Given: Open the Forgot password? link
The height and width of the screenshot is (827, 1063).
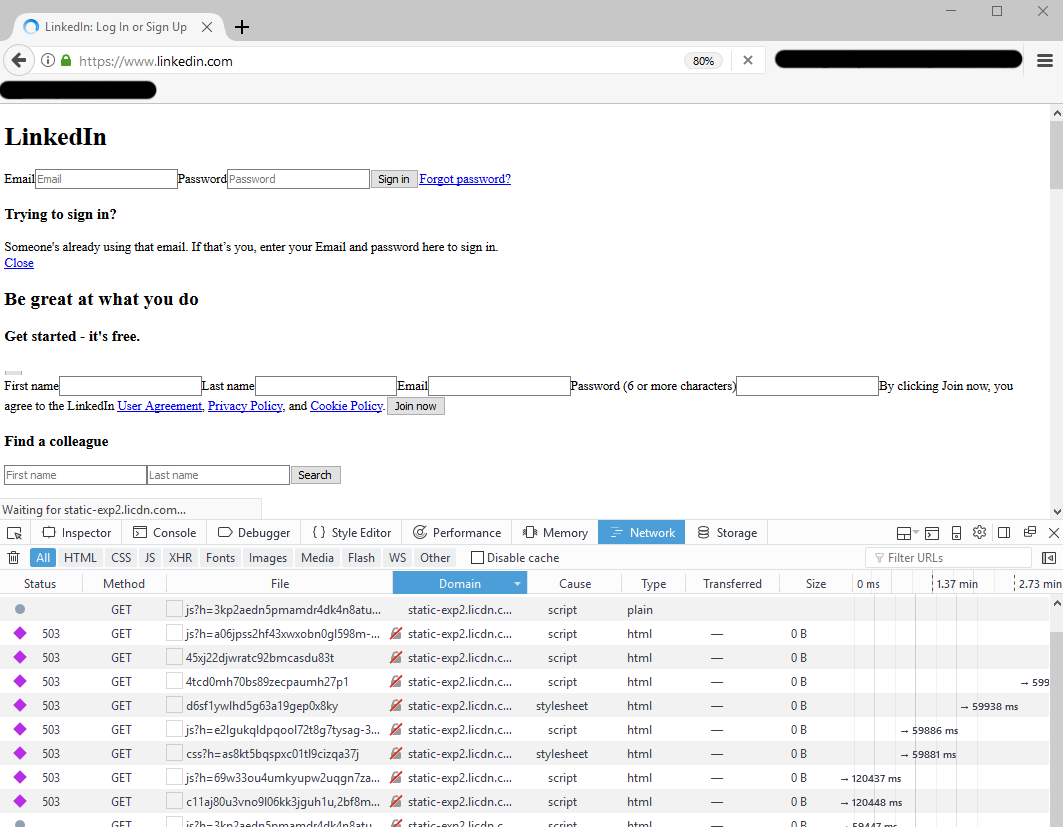Looking at the screenshot, I should click(x=465, y=179).
